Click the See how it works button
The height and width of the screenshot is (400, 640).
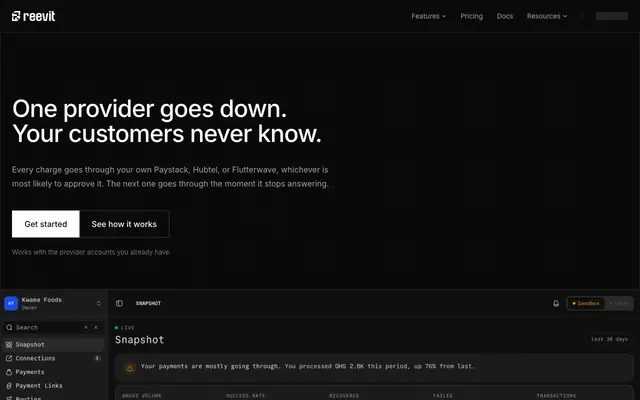[x=124, y=224]
